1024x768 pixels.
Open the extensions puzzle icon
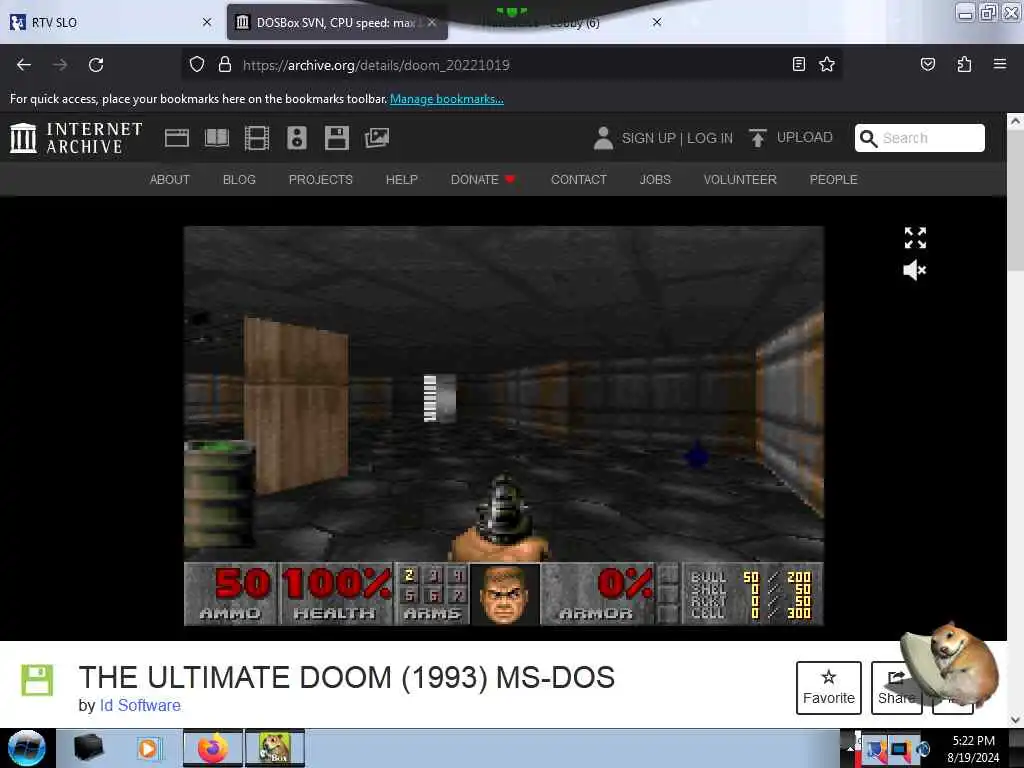coord(964,64)
